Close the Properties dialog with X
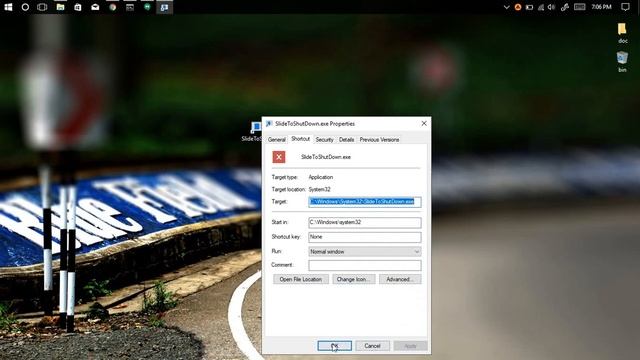The width and height of the screenshot is (640, 360). 424,123
